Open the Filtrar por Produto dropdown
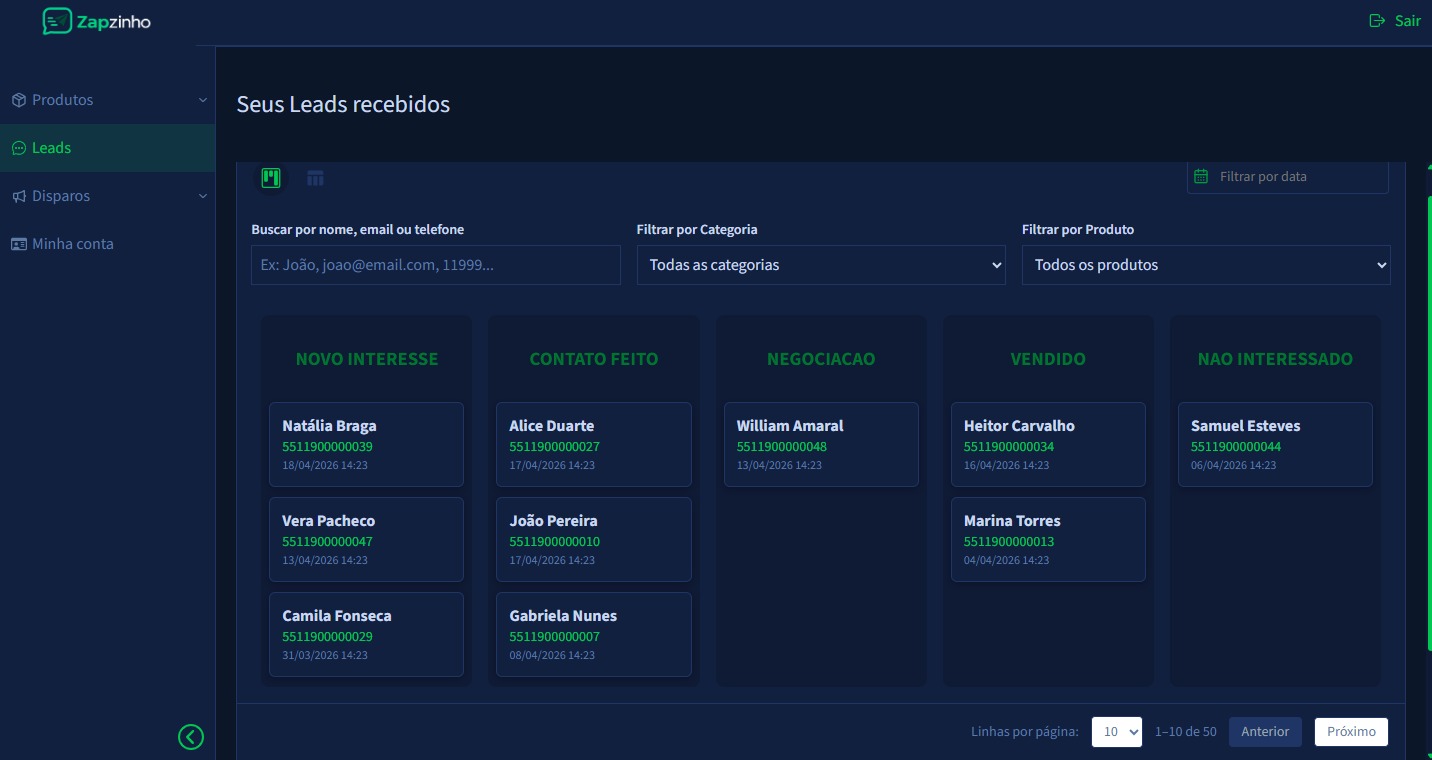Image resolution: width=1432 pixels, height=760 pixels. tap(1205, 265)
